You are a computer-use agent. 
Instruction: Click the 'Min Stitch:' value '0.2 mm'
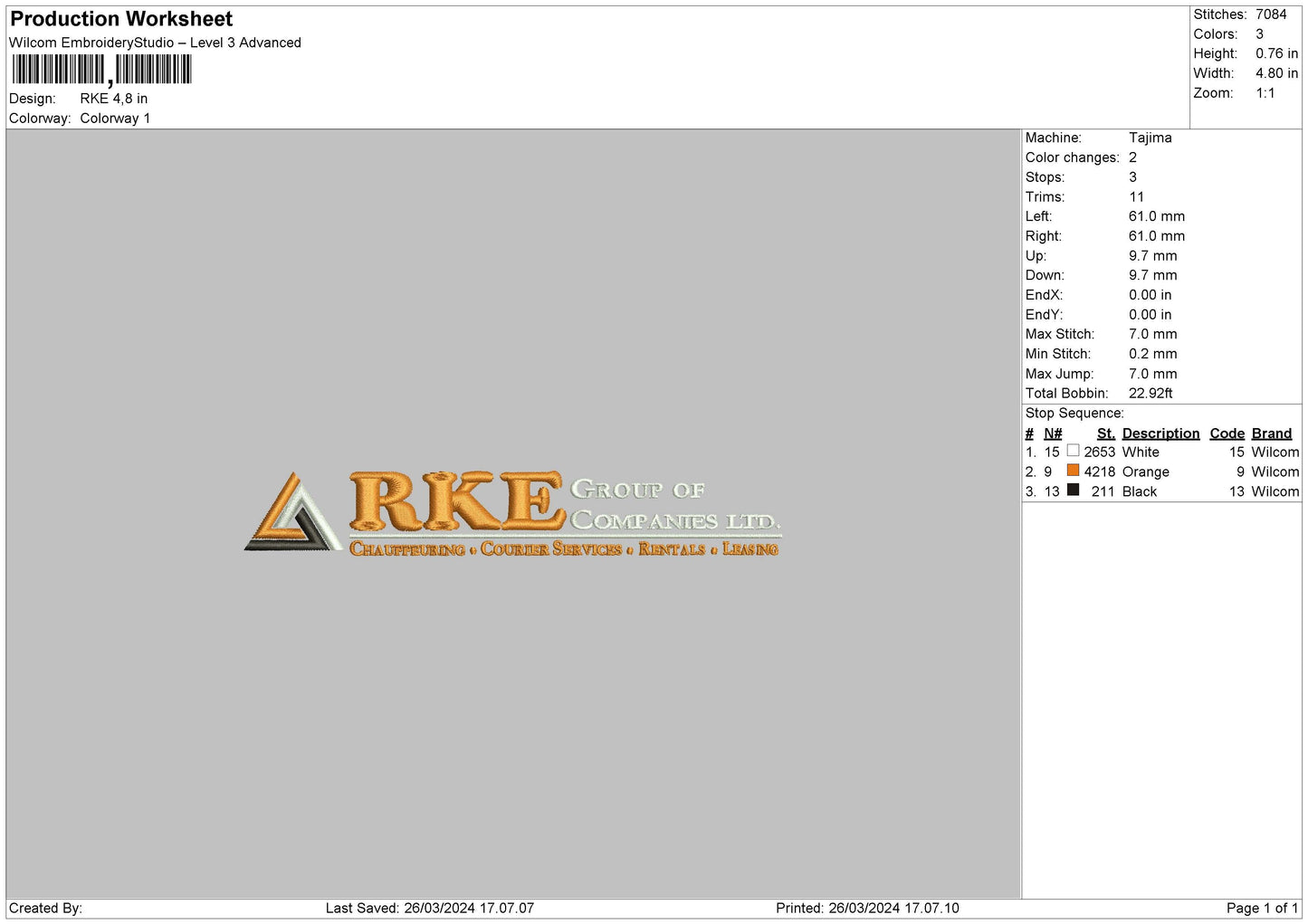click(1153, 354)
